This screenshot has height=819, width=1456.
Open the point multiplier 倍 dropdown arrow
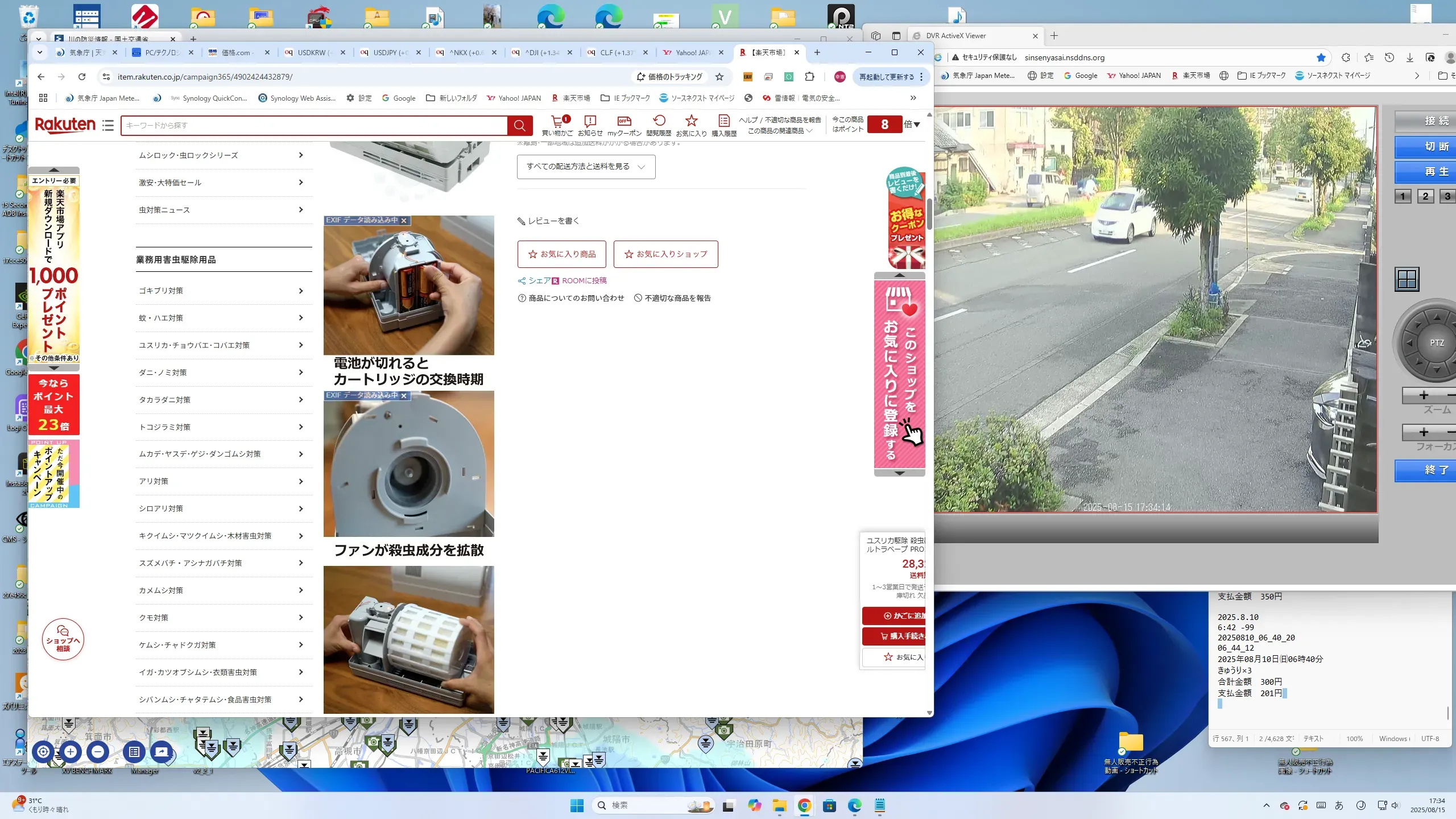[x=917, y=125]
